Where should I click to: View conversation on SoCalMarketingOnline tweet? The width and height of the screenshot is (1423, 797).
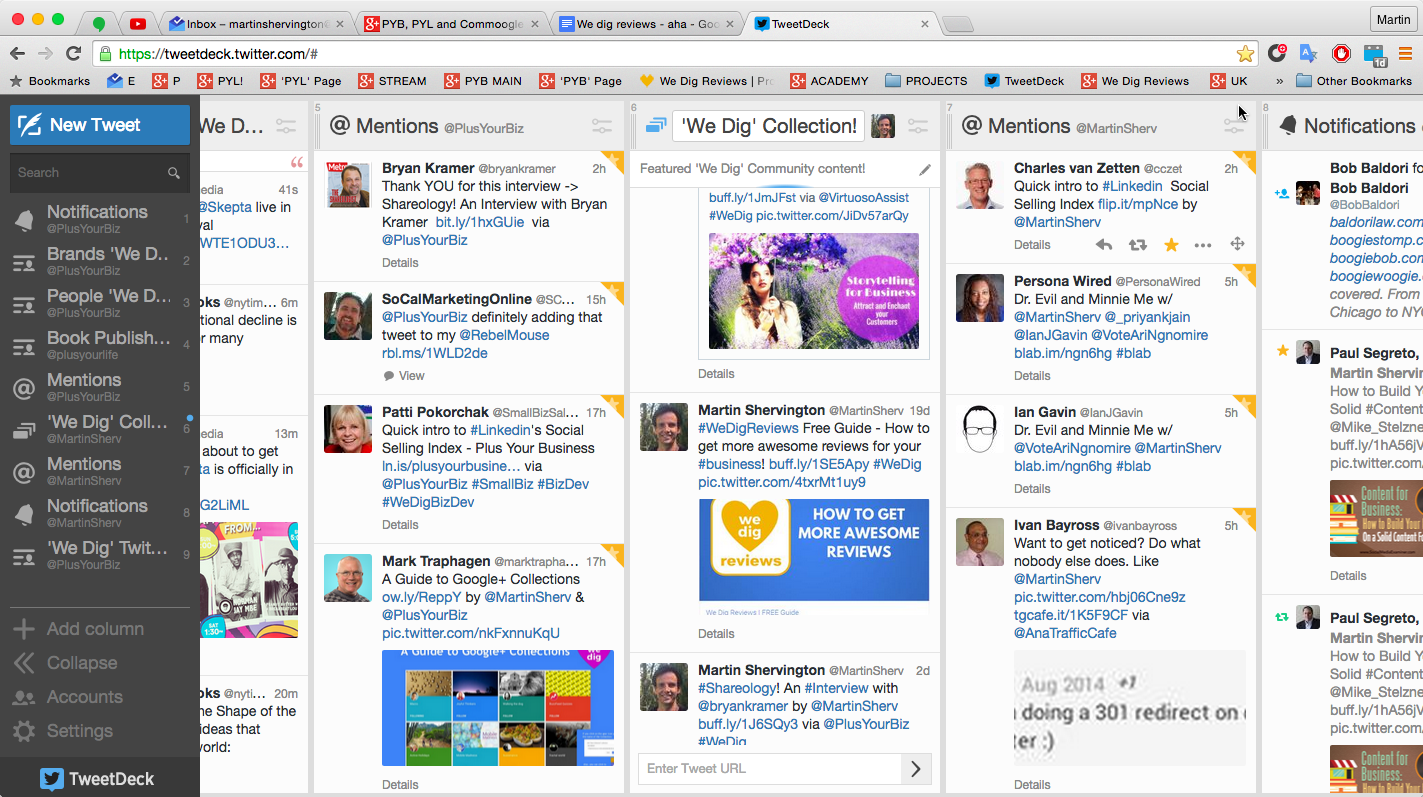404,376
